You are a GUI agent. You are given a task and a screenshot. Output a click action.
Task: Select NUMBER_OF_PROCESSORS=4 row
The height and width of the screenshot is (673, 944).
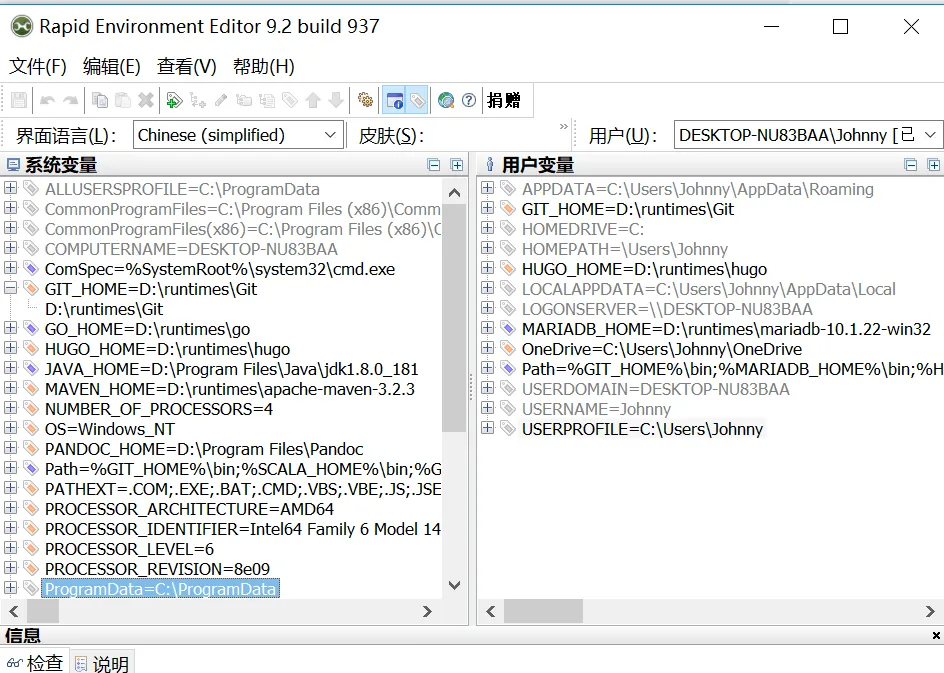[x=159, y=409]
